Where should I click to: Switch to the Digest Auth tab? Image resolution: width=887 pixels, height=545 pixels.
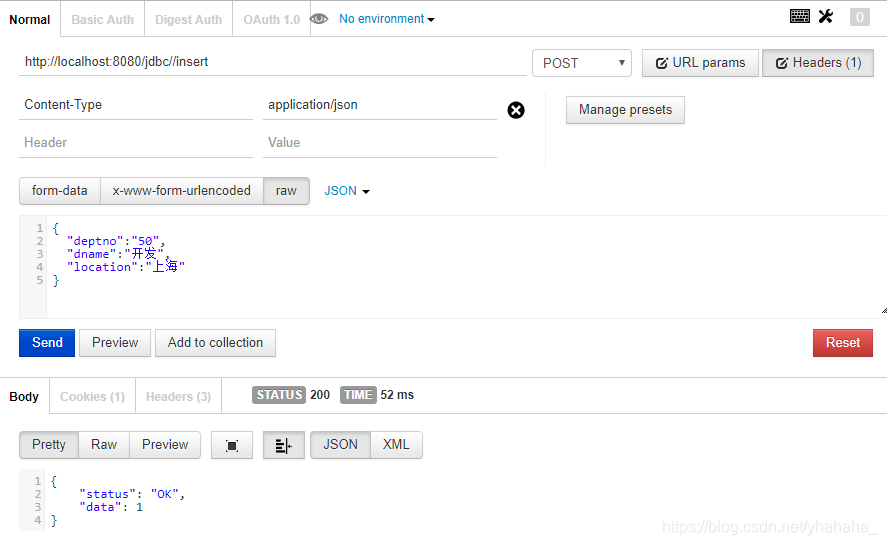coord(188,20)
